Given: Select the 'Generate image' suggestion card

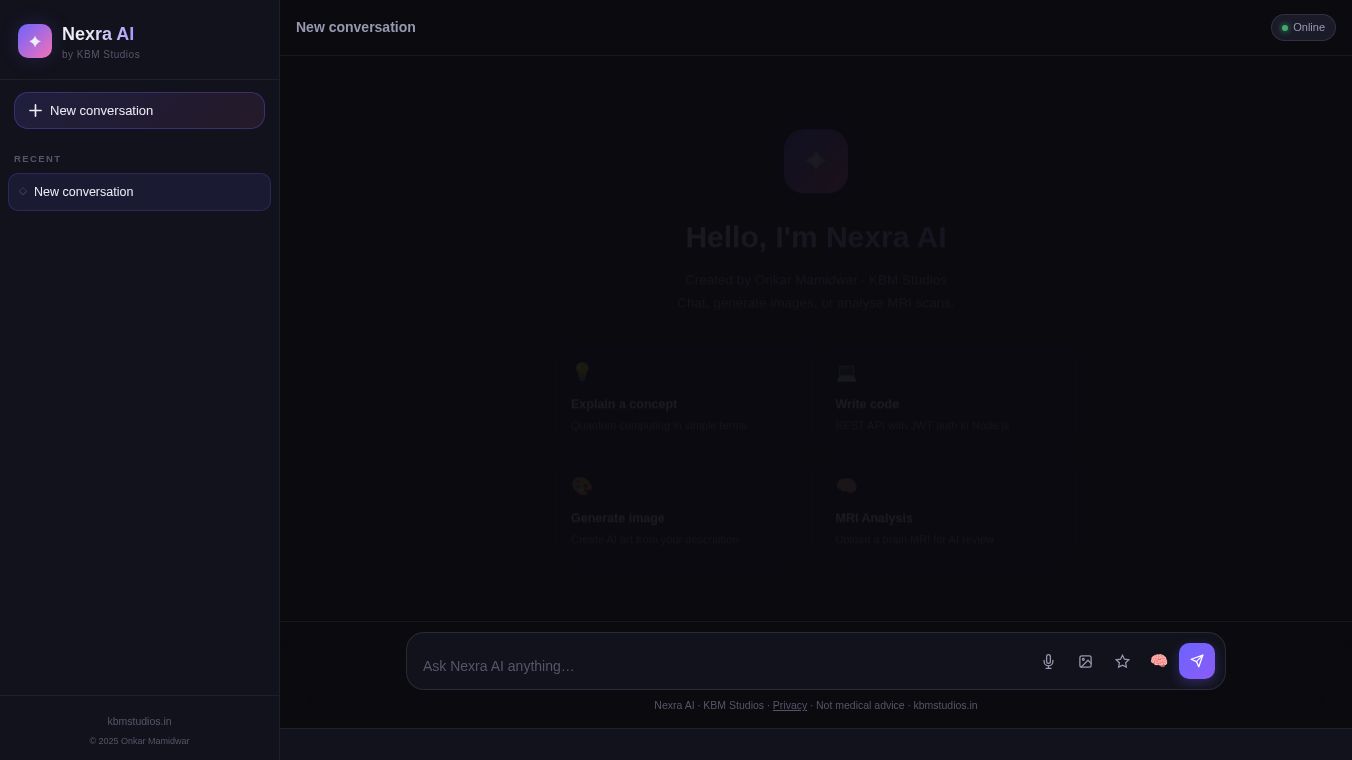Looking at the screenshot, I should (x=684, y=512).
